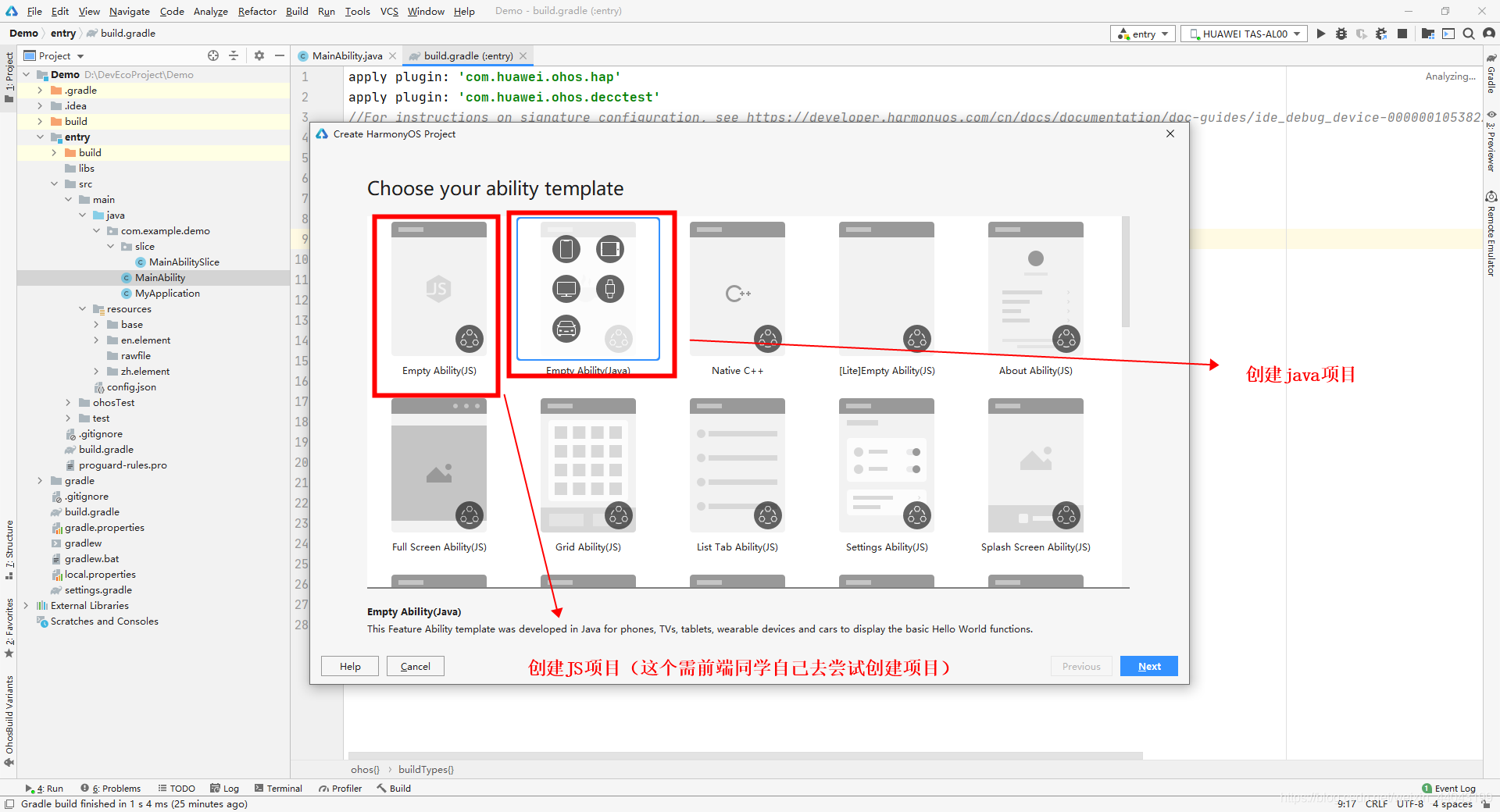Open config.json in project tree
1500x812 pixels.
pos(125,387)
